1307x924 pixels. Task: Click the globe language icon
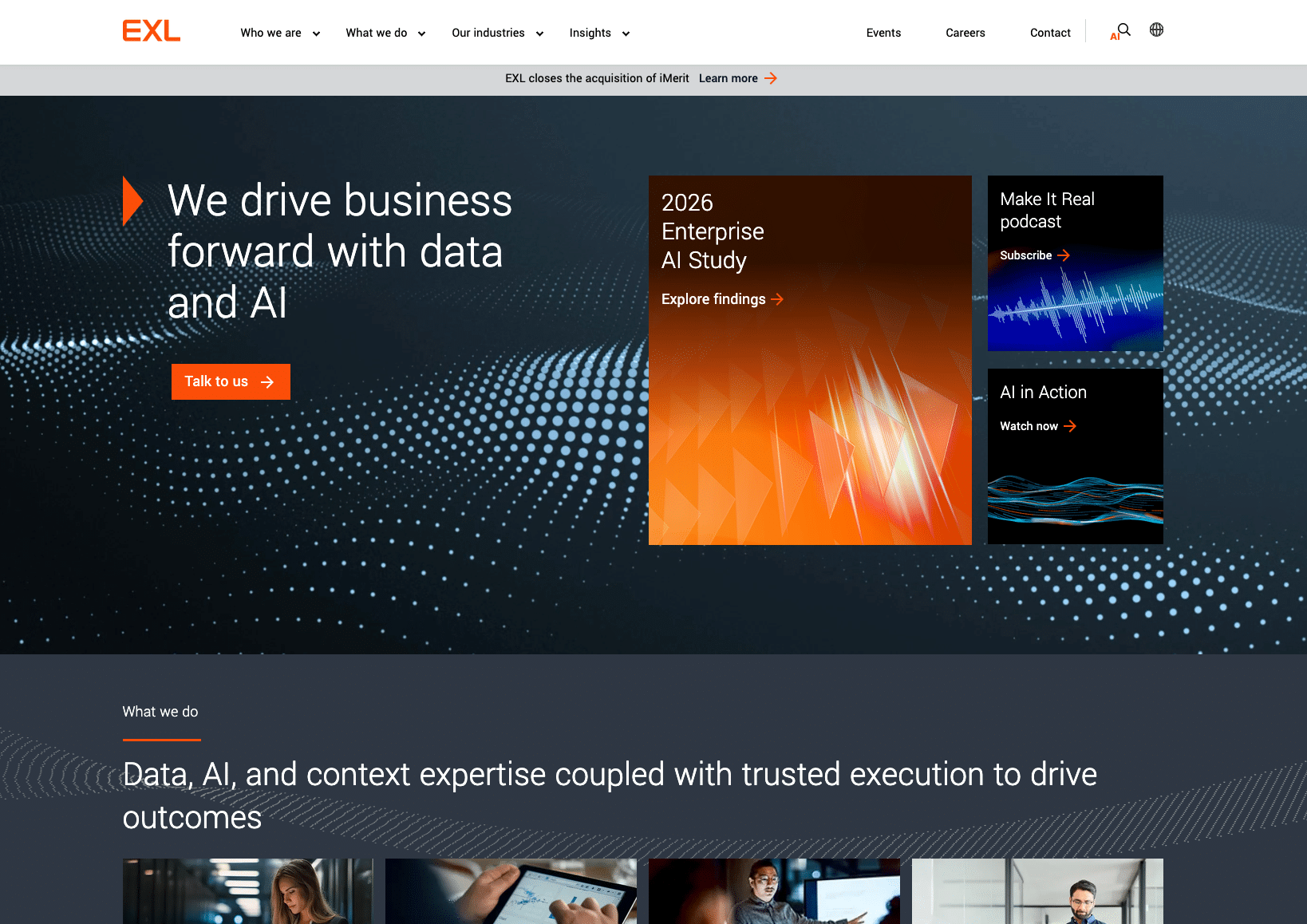tap(1156, 30)
